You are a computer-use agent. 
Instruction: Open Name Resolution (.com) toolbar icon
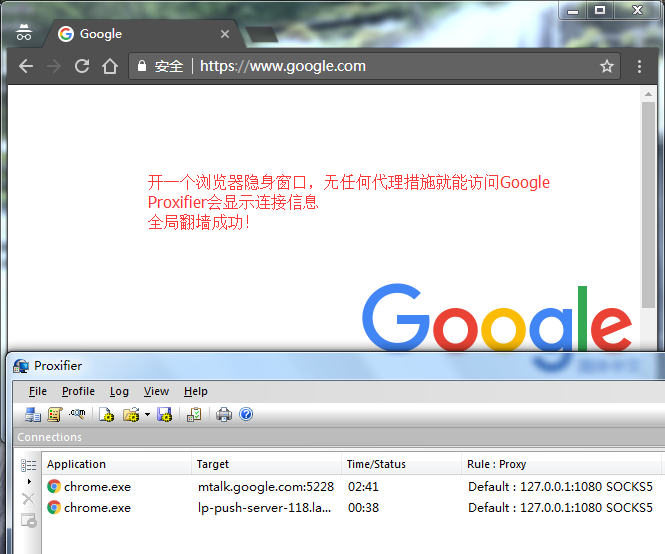click(77, 414)
